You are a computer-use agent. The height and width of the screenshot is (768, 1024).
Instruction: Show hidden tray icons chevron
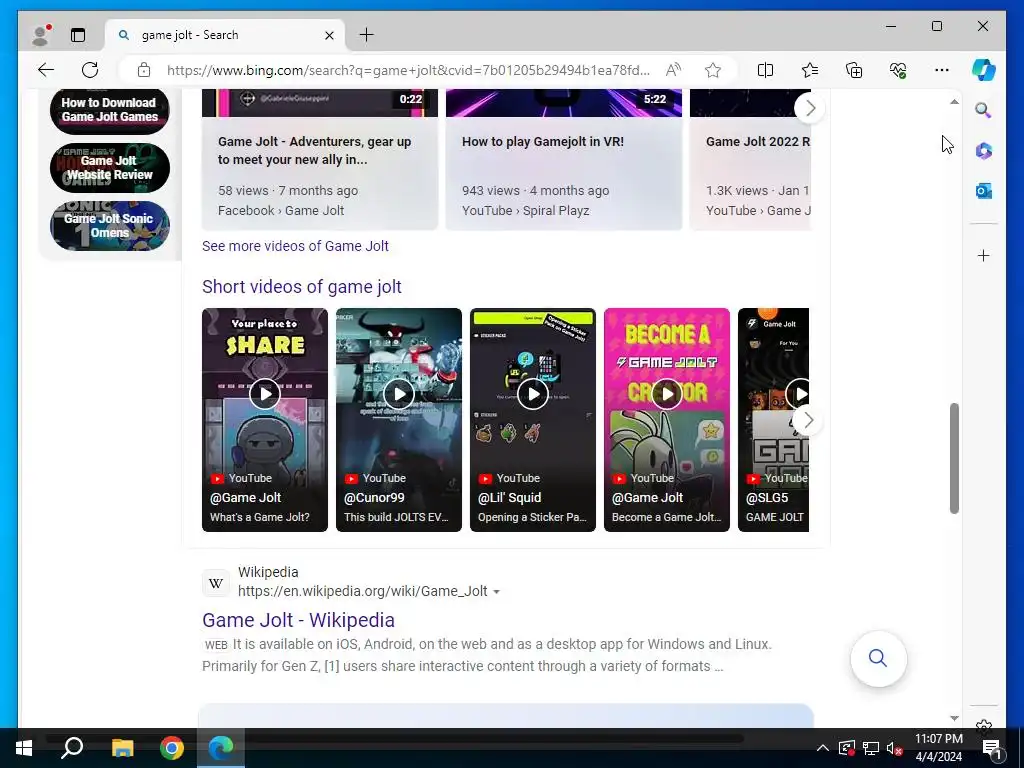(823, 748)
